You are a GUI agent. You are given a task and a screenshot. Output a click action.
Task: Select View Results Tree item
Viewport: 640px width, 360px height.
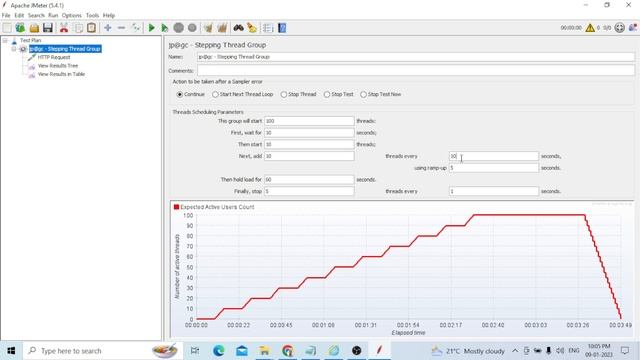tap(58, 66)
